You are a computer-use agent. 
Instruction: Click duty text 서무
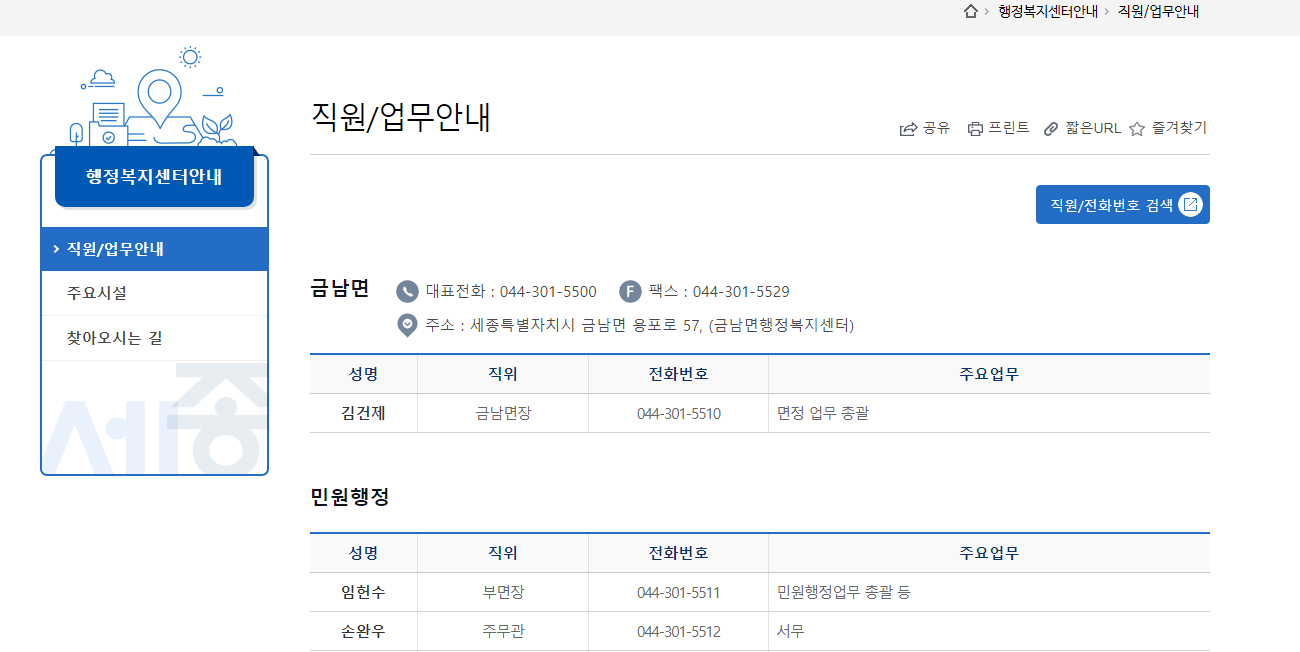[791, 631]
